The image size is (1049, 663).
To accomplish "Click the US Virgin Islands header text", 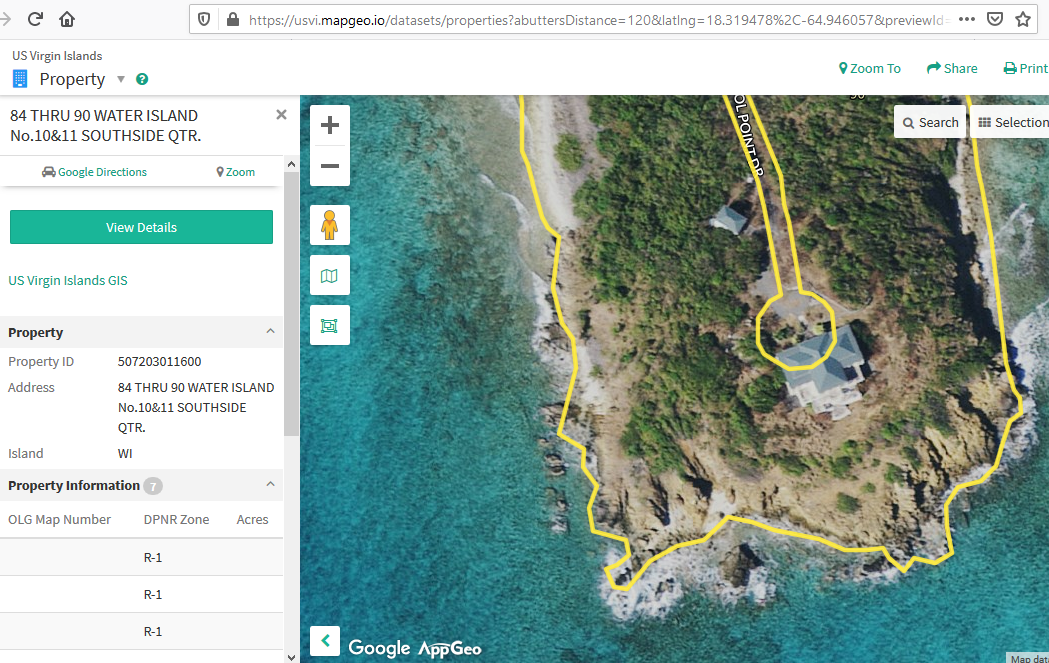I will pyautogui.click(x=57, y=56).
